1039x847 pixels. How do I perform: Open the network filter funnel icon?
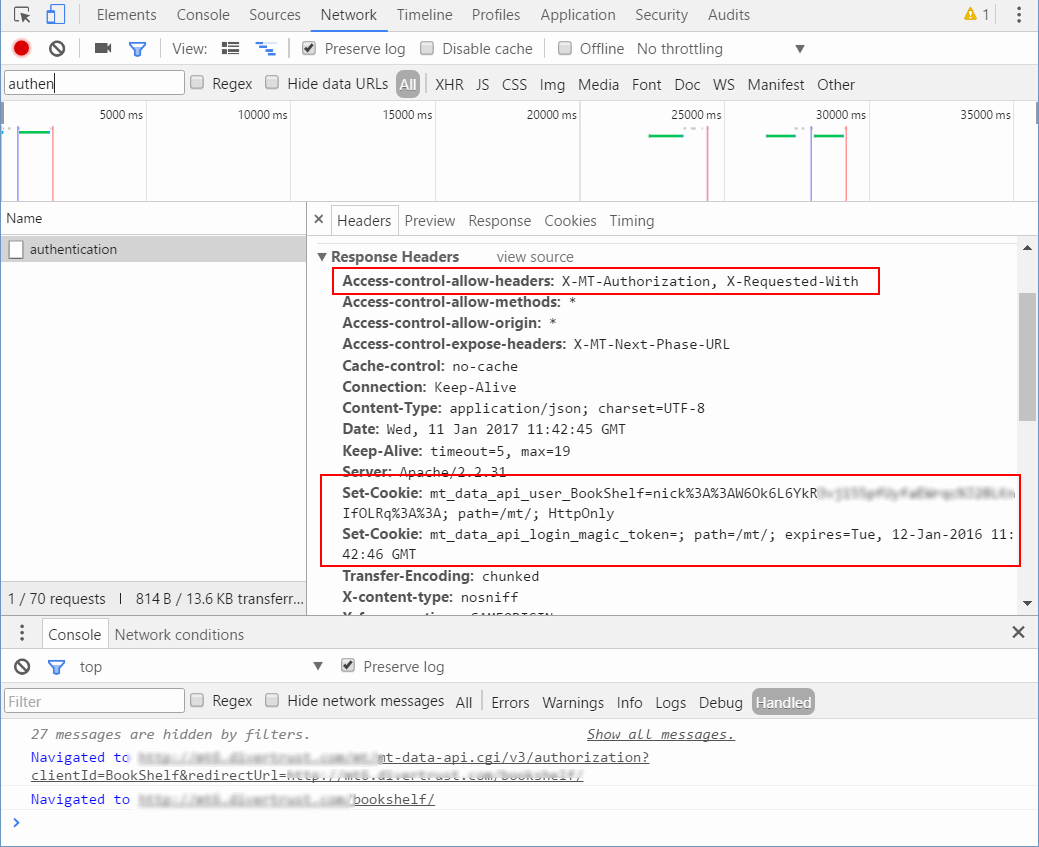click(x=137, y=47)
